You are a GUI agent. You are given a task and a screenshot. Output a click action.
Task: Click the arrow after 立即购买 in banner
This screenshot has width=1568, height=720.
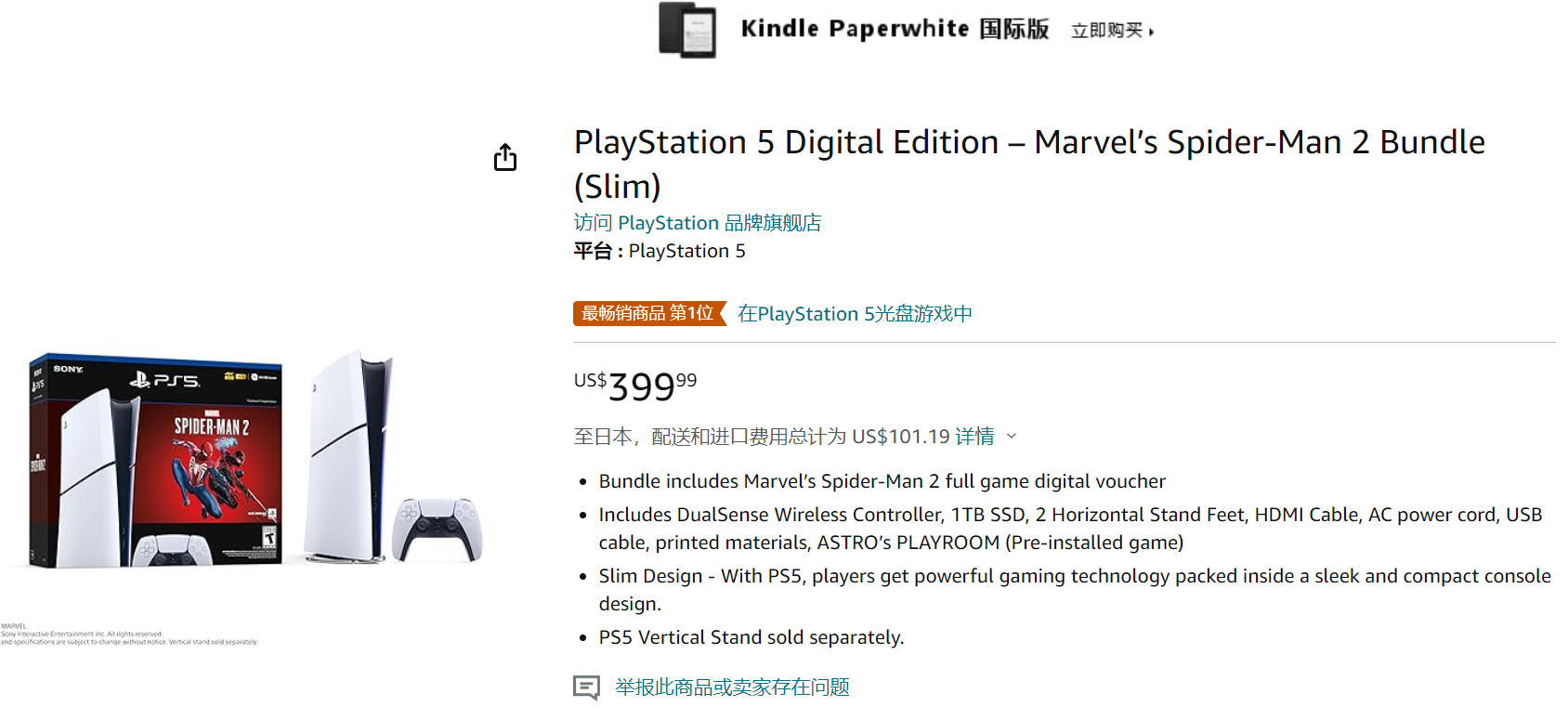coord(1152,29)
